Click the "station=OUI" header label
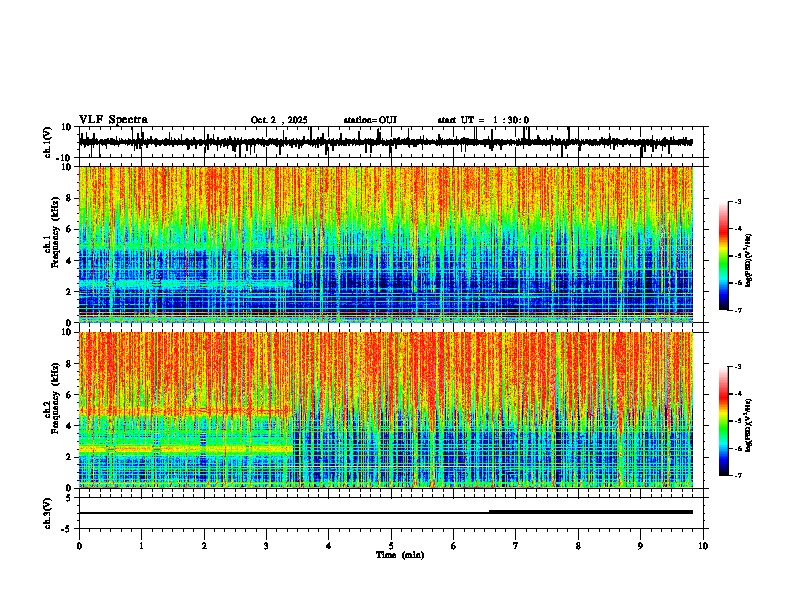792x612 pixels. pyautogui.click(x=370, y=120)
